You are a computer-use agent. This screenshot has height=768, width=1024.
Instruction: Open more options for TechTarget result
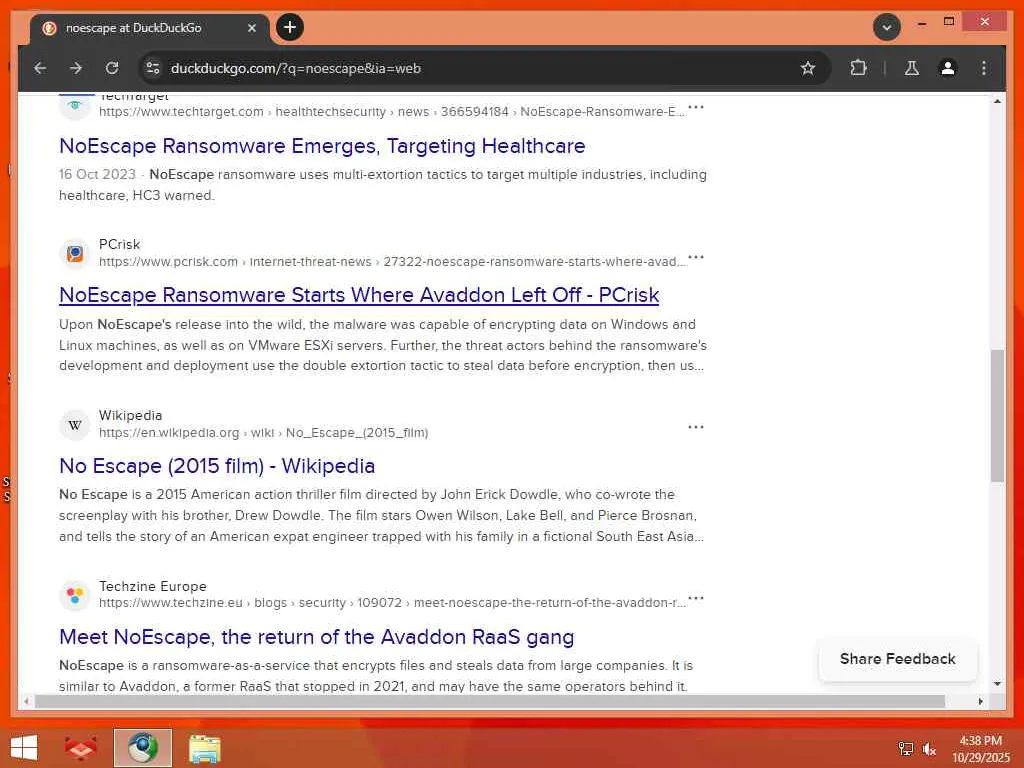pos(696,106)
